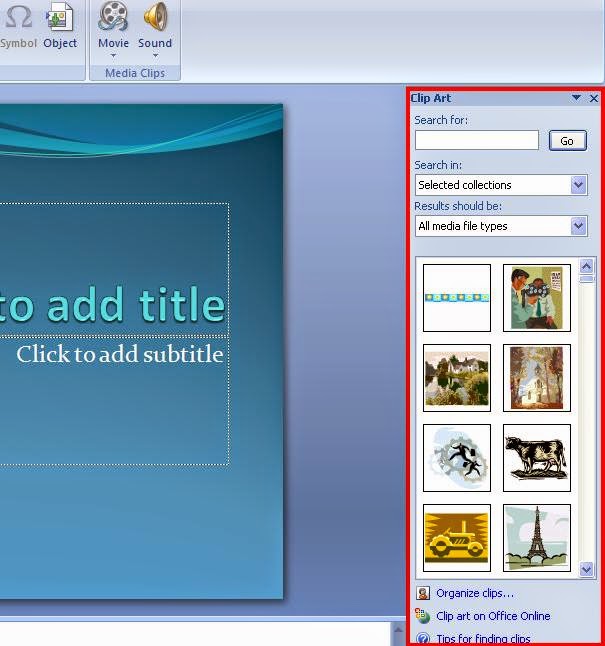The width and height of the screenshot is (605, 646).
Task: Click the clip results scroll down arrow
Action: click(586, 569)
